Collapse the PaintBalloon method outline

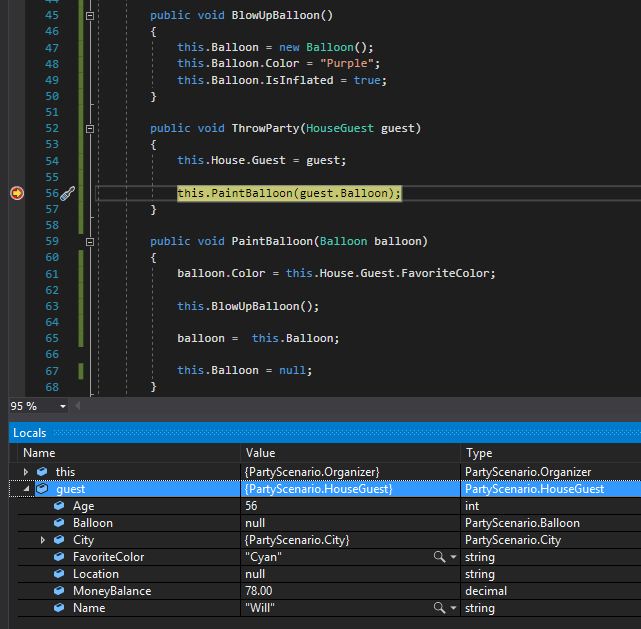[x=90, y=242]
